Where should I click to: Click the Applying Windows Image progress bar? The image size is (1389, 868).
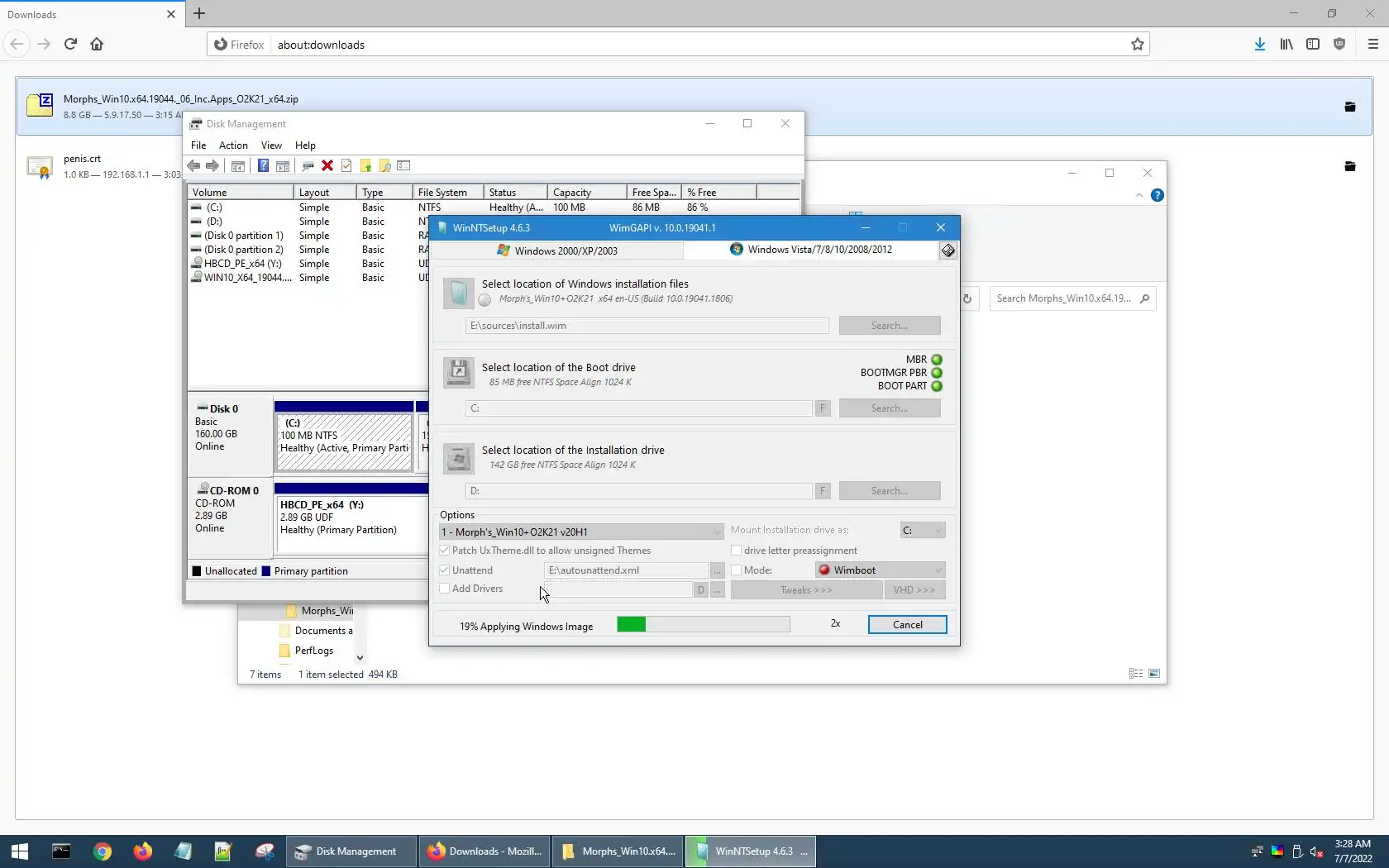(x=704, y=625)
